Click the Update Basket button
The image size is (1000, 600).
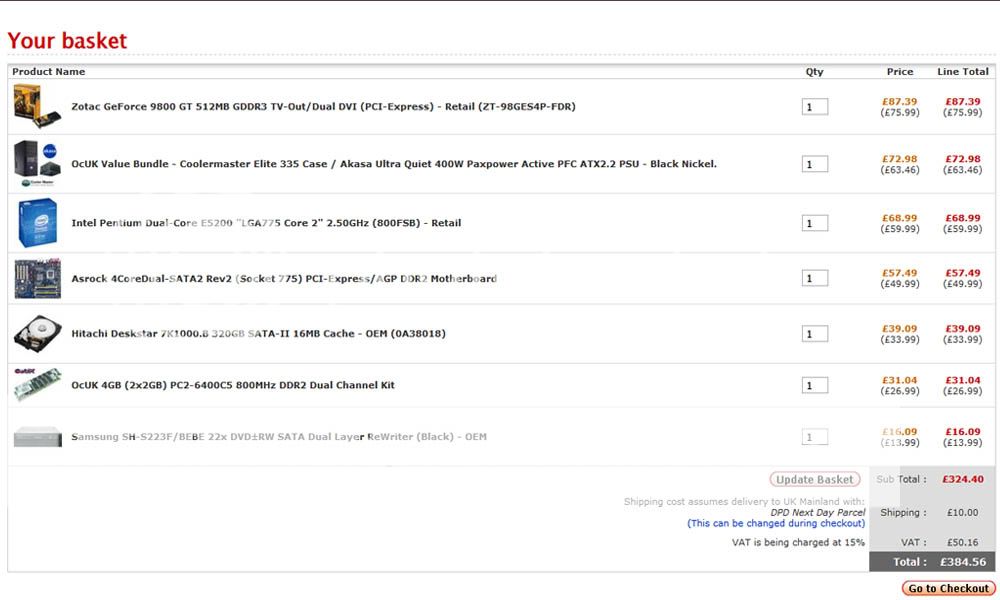pyautogui.click(x=814, y=479)
